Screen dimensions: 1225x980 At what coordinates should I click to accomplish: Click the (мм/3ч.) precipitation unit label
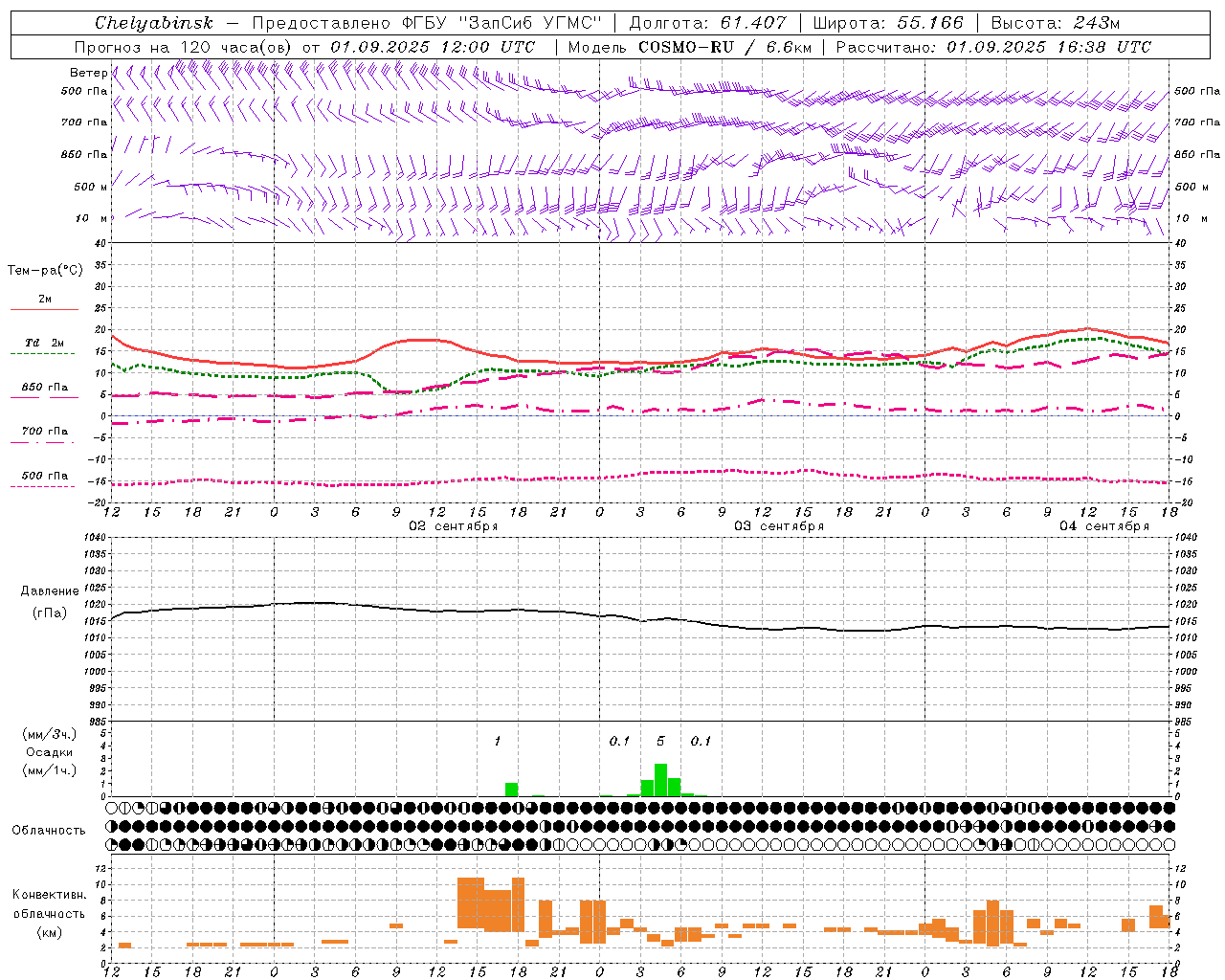coord(50,734)
